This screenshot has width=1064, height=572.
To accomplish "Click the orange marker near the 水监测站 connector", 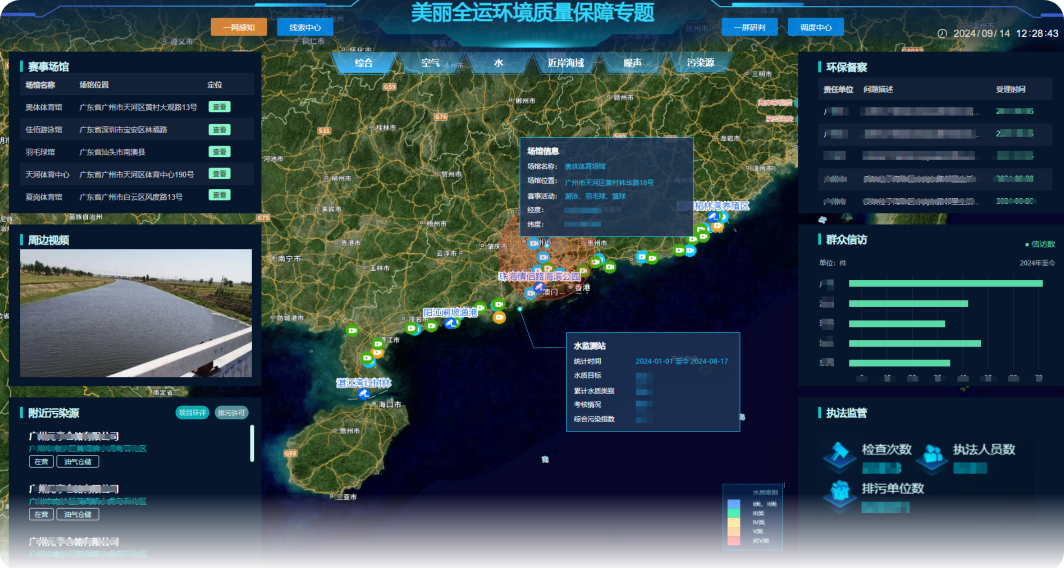I will pyautogui.click(x=499, y=317).
